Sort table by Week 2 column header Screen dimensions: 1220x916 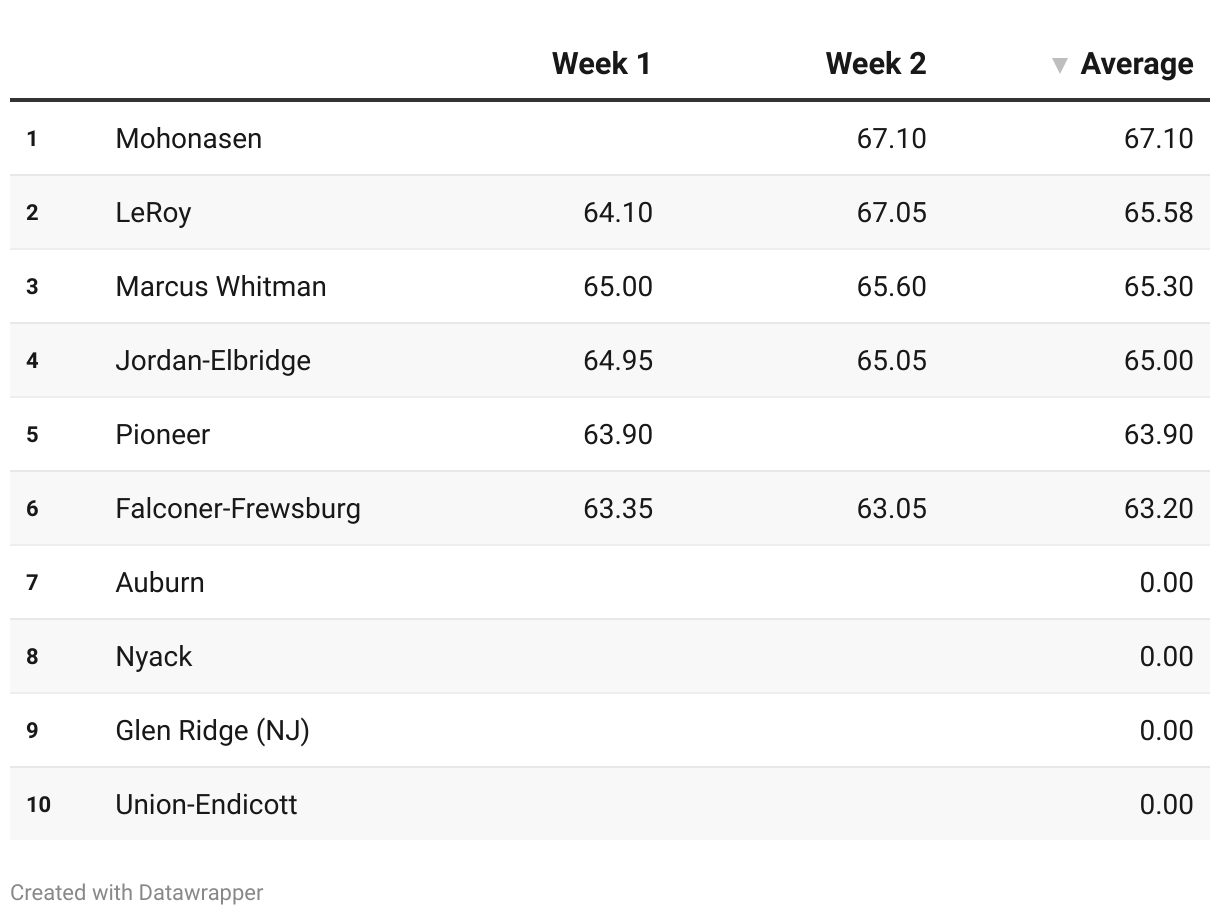(x=876, y=64)
